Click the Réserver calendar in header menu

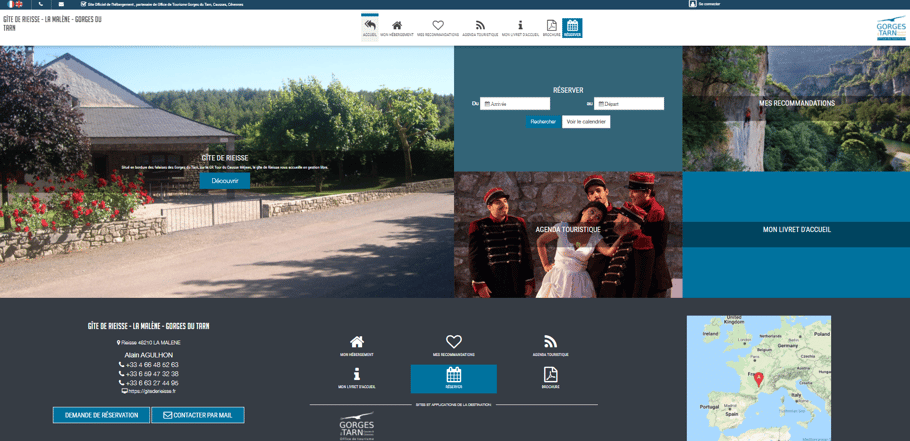[572, 28]
